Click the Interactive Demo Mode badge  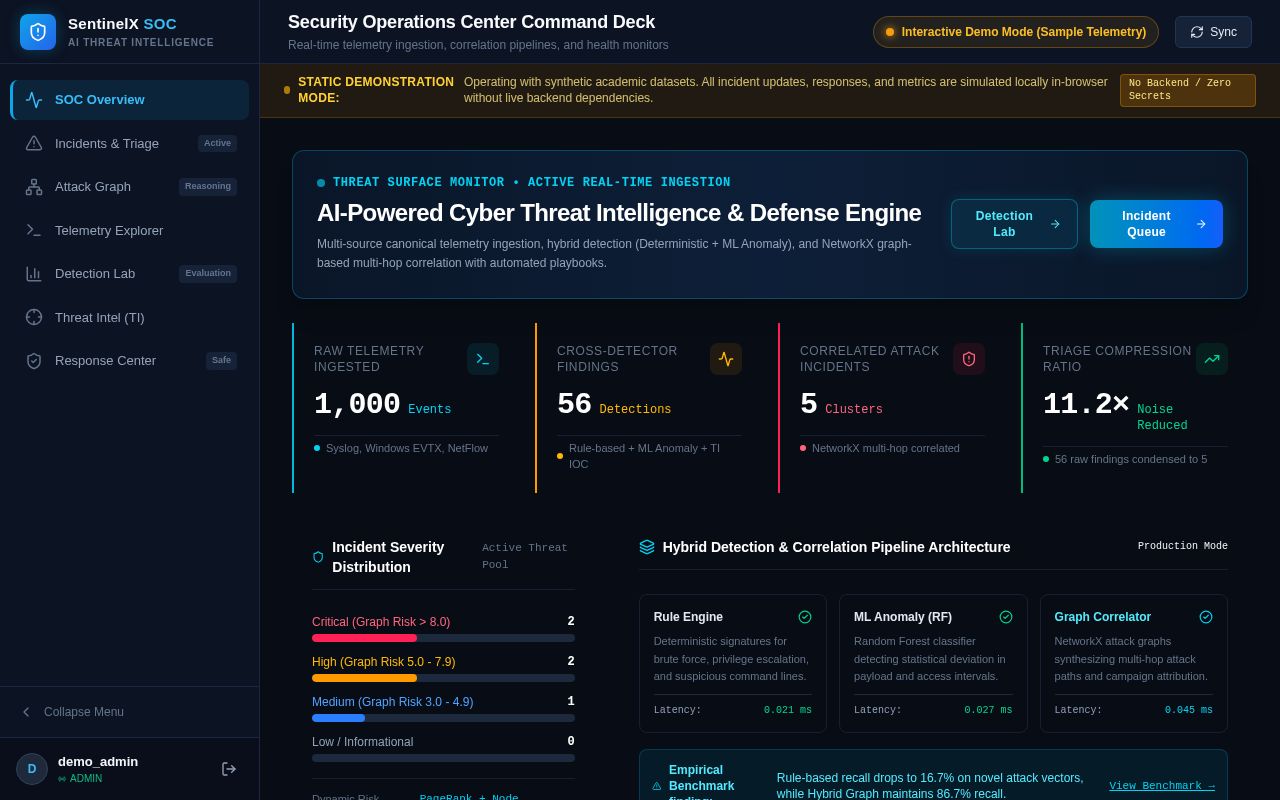[1016, 32]
